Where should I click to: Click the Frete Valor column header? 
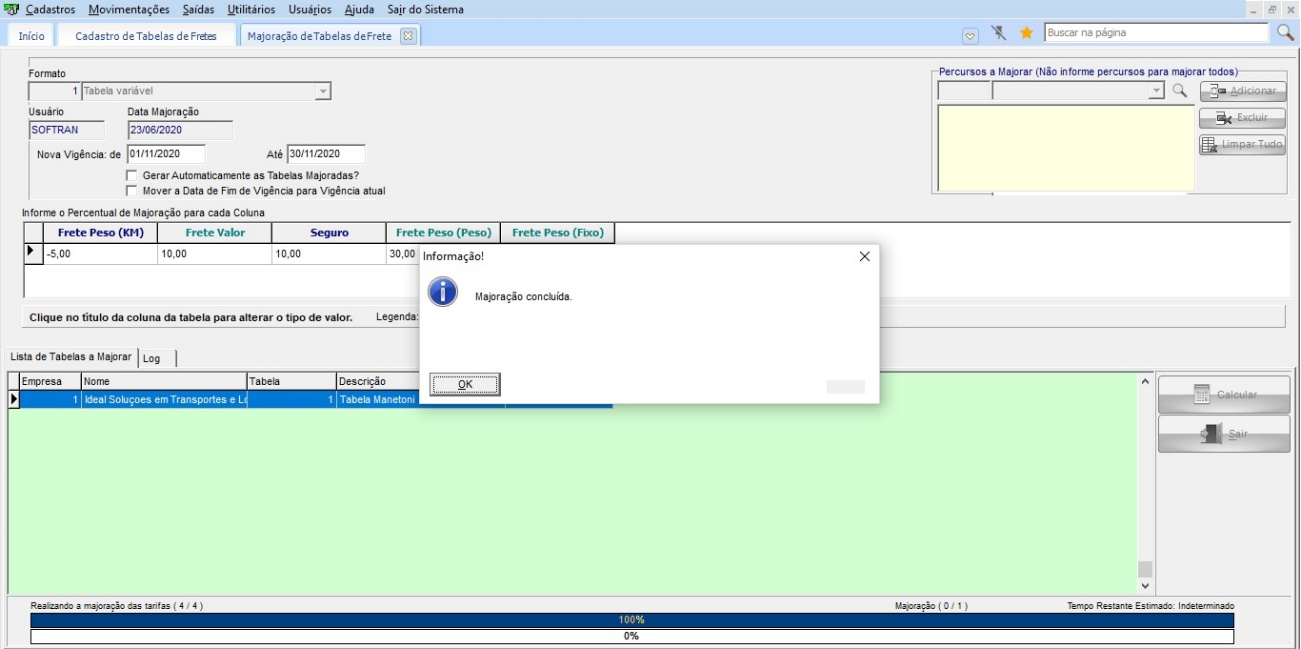pos(214,233)
